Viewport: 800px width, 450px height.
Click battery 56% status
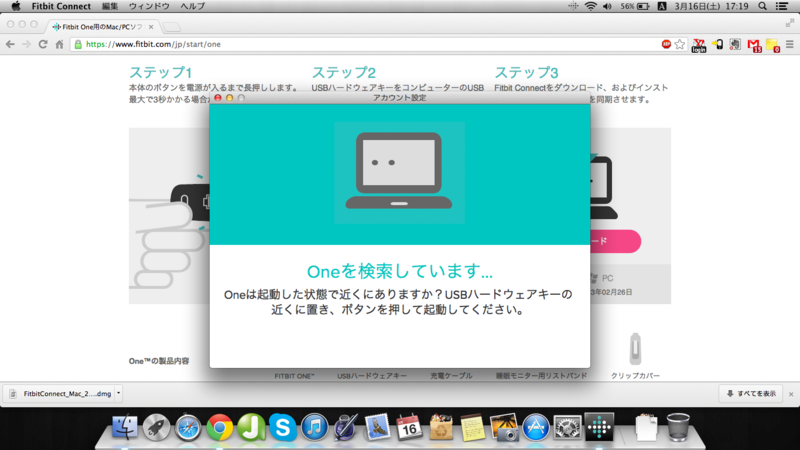pyautogui.click(x=635, y=6)
